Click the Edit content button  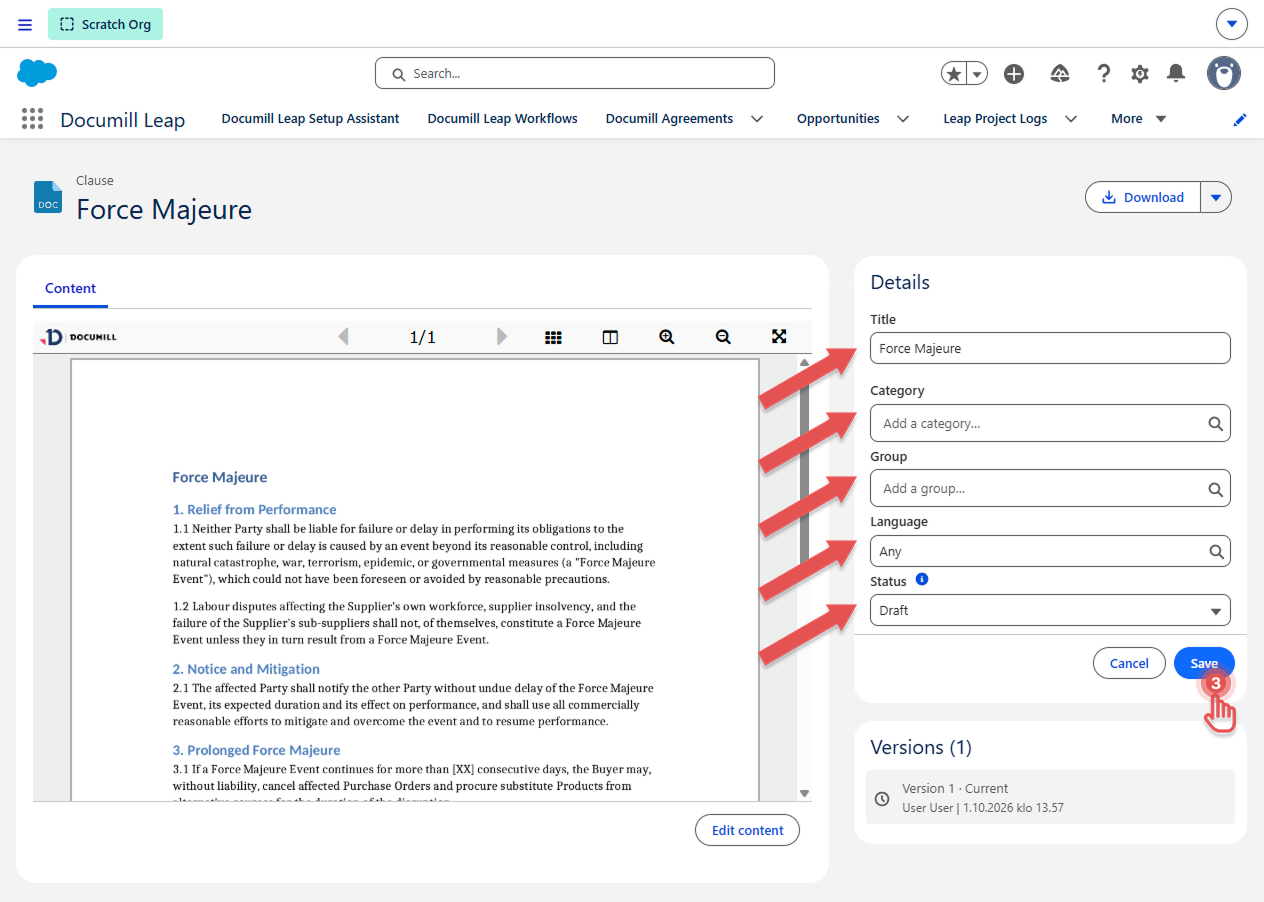click(x=748, y=830)
